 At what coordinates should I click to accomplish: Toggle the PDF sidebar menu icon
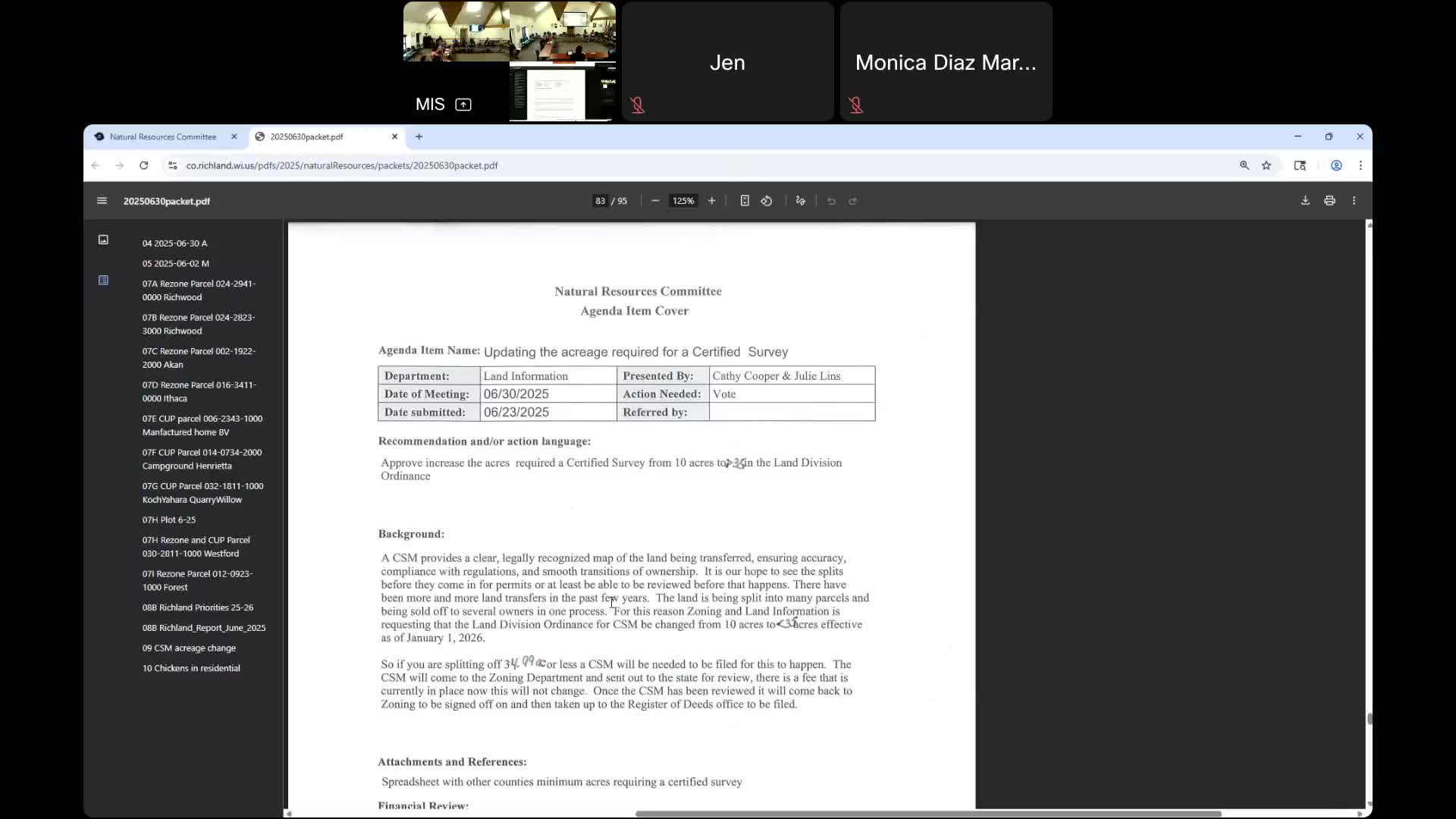pos(102,201)
